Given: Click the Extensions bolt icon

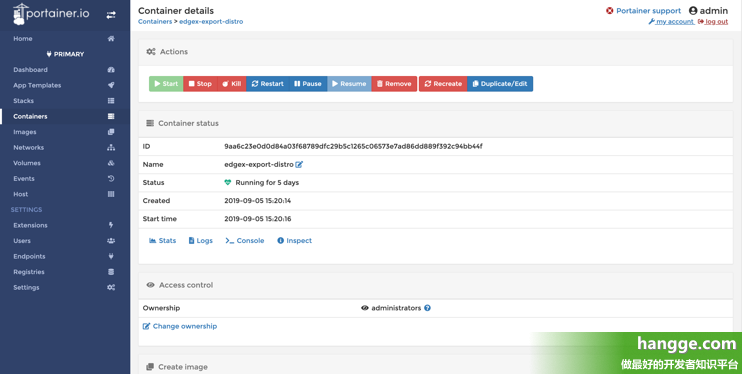Looking at the screenshot, I should pyautogui.click(x=111, y=225).
